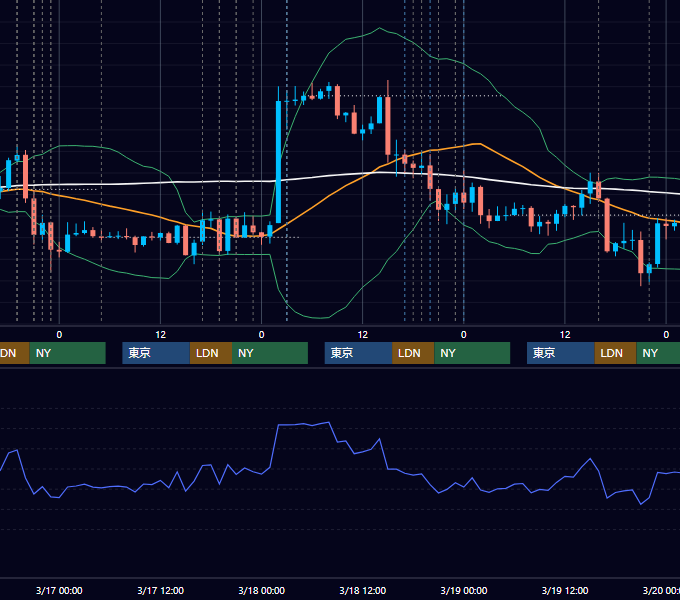Click the 3/18 12:00 date label
This screenshot has width=680, height=600.
363,590
